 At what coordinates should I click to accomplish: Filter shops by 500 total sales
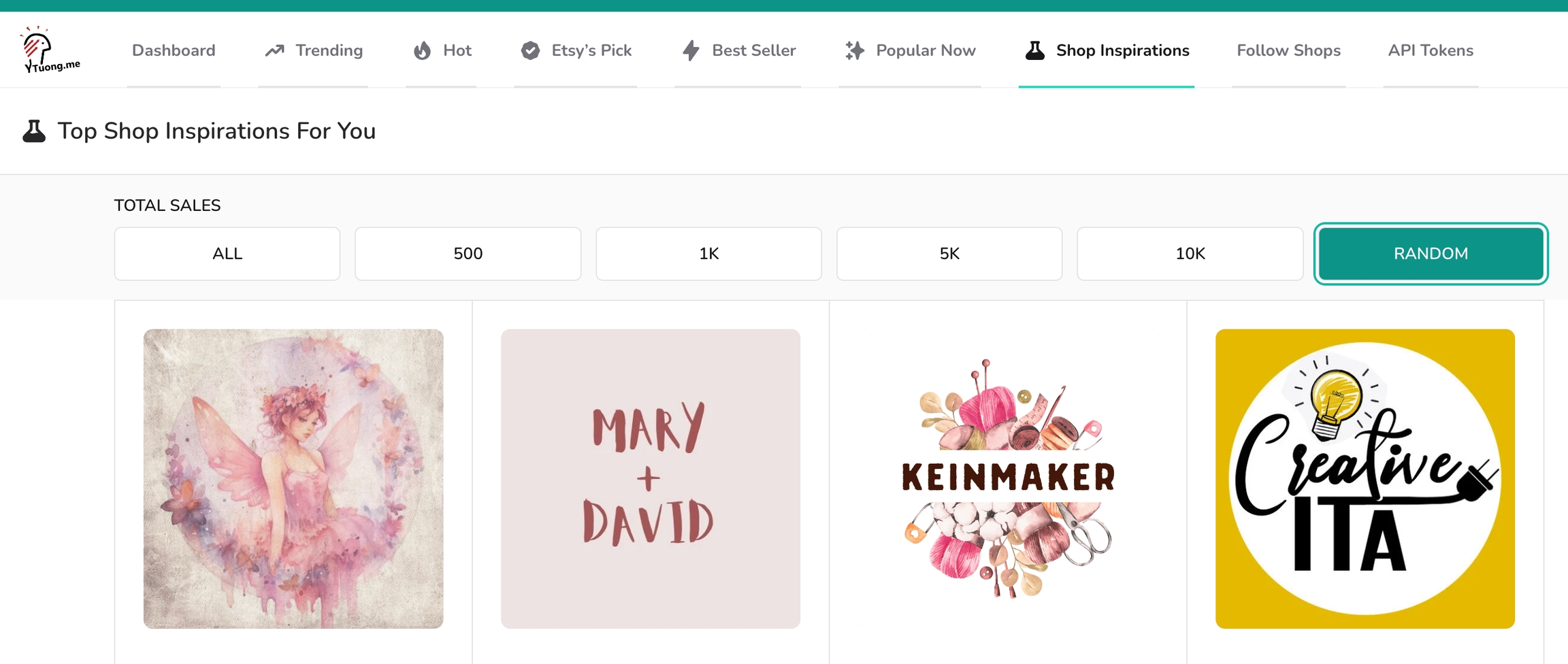coord(468,254)
